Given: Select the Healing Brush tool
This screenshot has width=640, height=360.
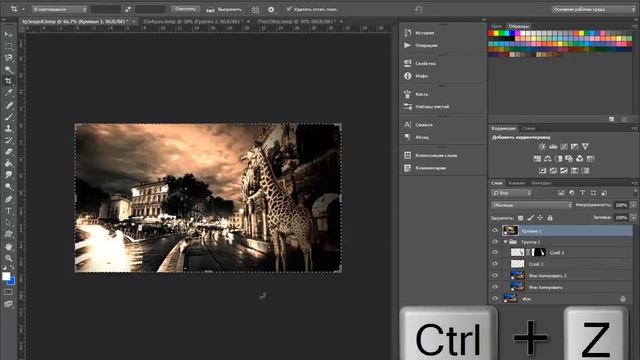Looking at the screenshot, I should (9, 105).
